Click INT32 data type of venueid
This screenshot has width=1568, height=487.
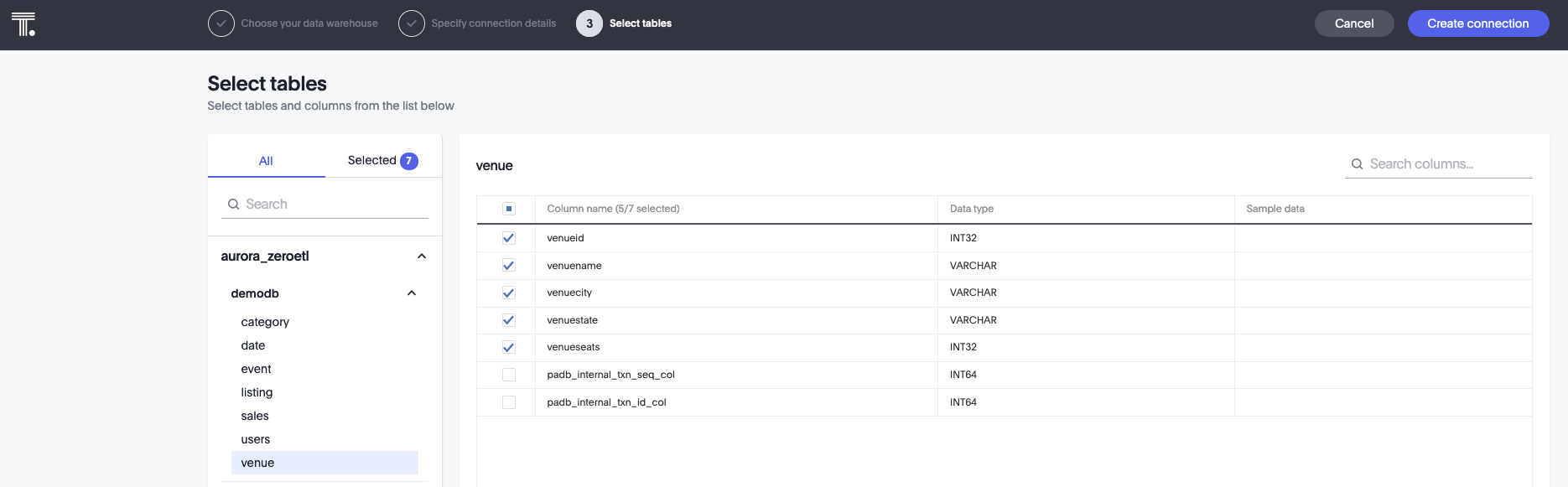click(963, 238)
